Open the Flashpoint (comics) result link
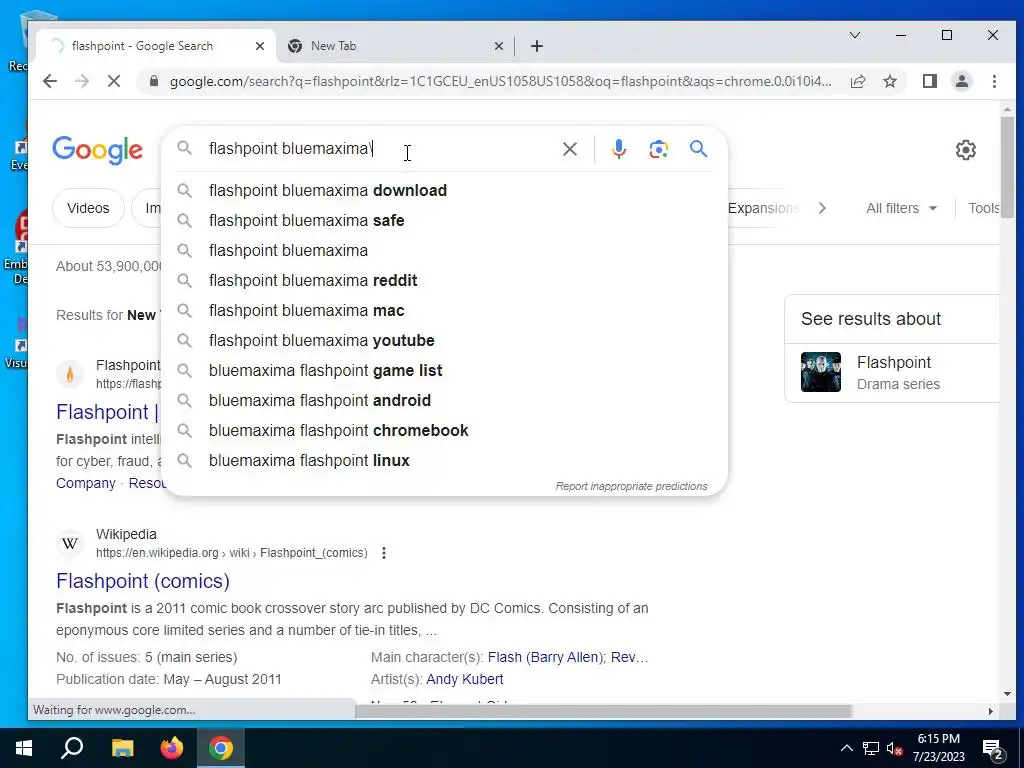1024x768 pixels. pos(143,581)
